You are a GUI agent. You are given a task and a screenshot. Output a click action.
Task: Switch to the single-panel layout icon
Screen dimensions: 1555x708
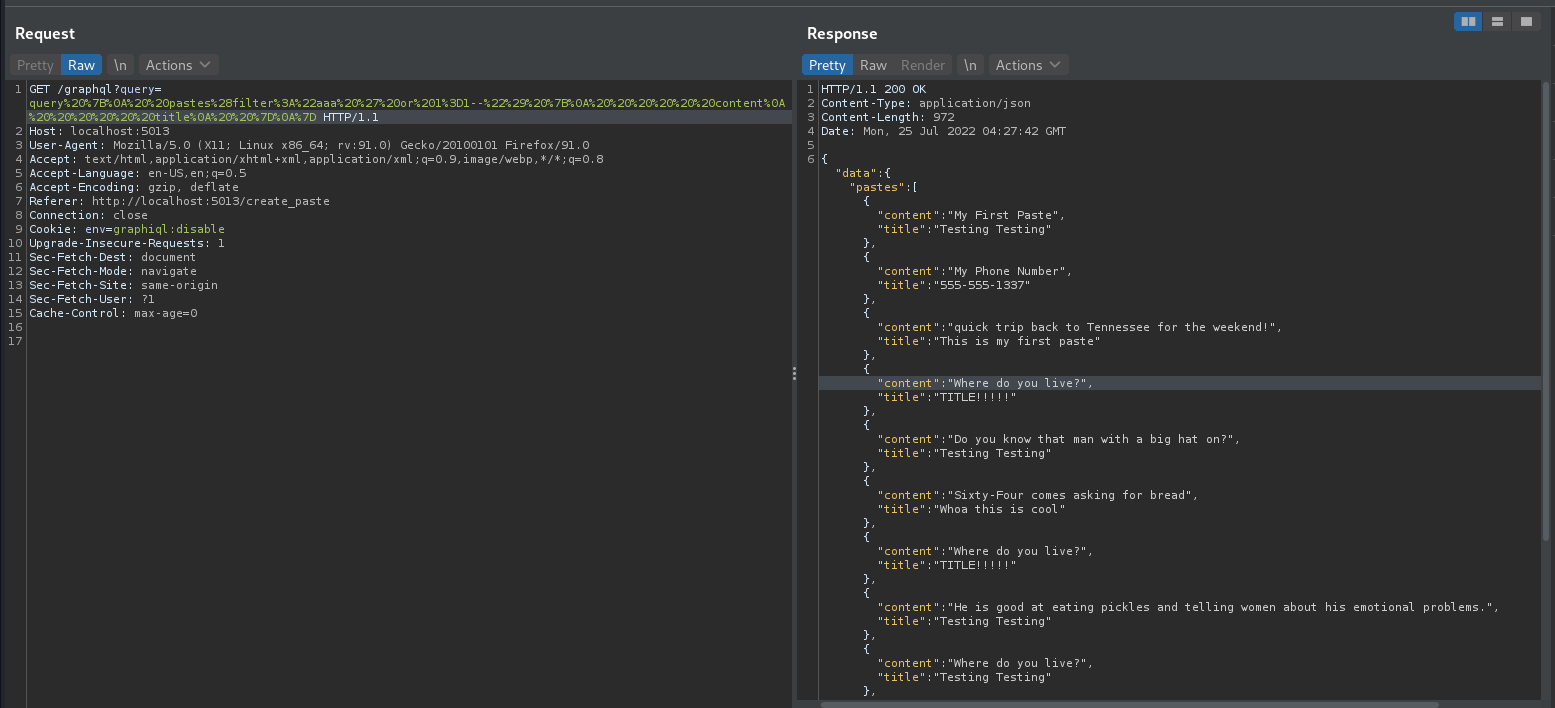(1526, 21)
